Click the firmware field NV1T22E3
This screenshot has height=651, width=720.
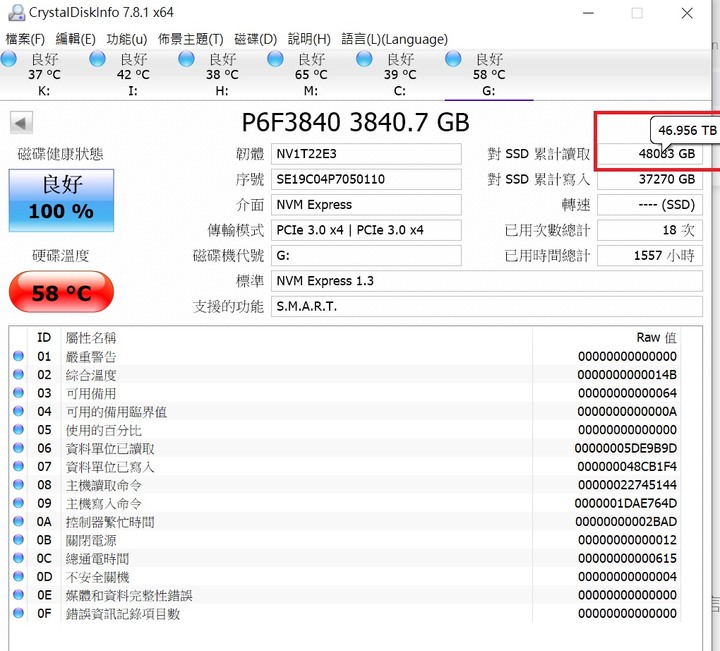pyautogui.click(x=366, y=154)
